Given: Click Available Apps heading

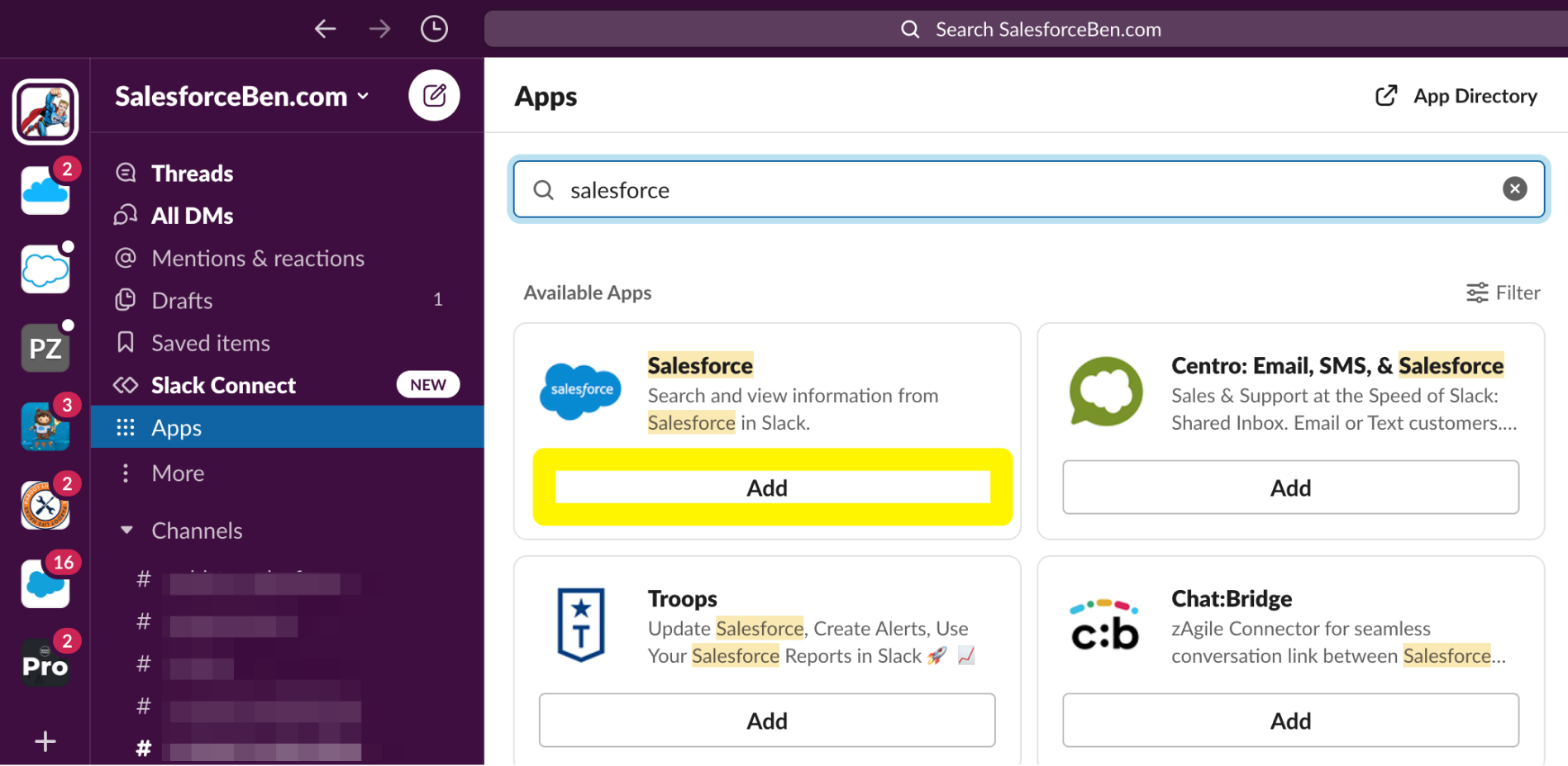Looking at the screenshot, I should [x=588, y=293].
